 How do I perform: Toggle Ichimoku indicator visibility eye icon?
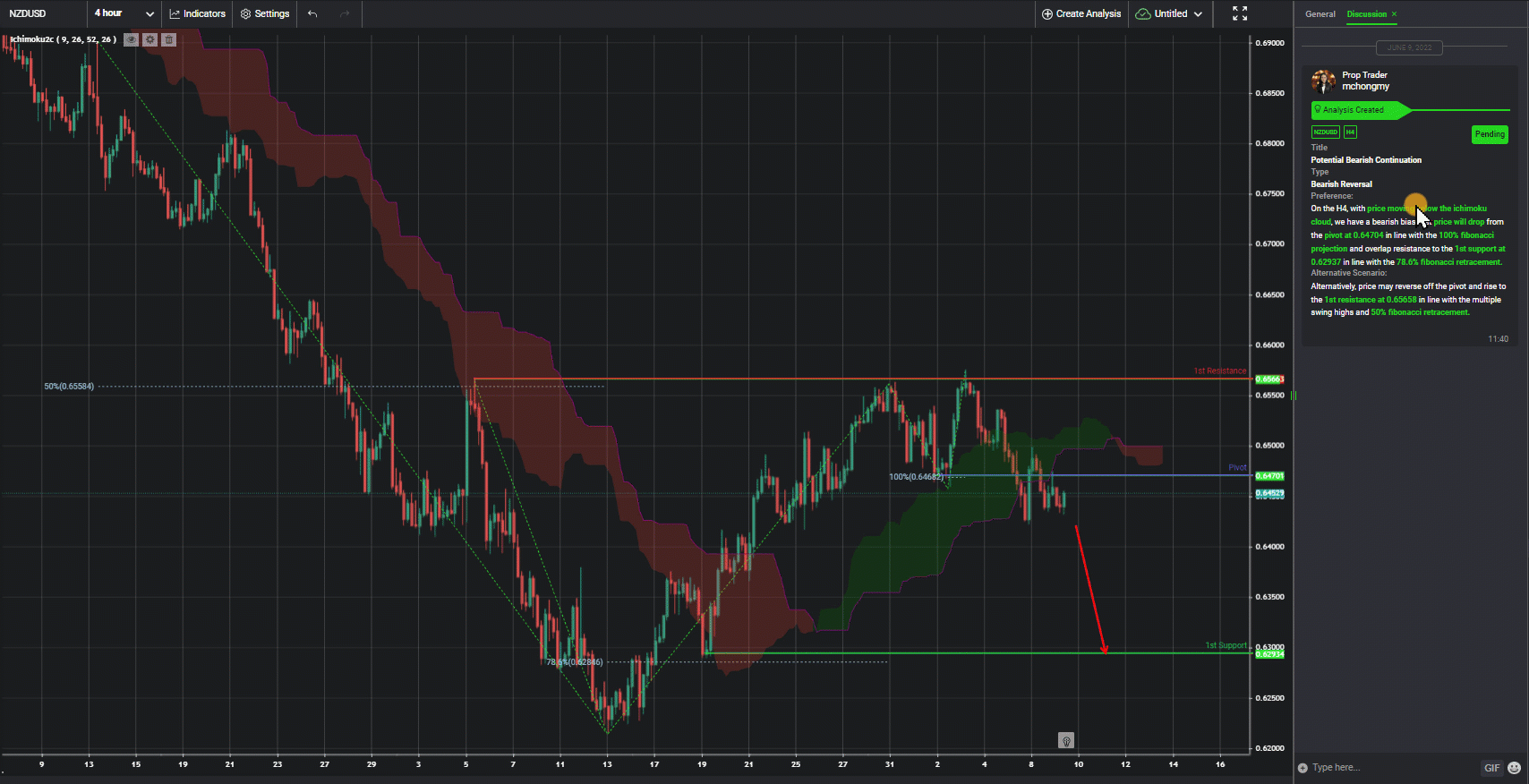131,39
